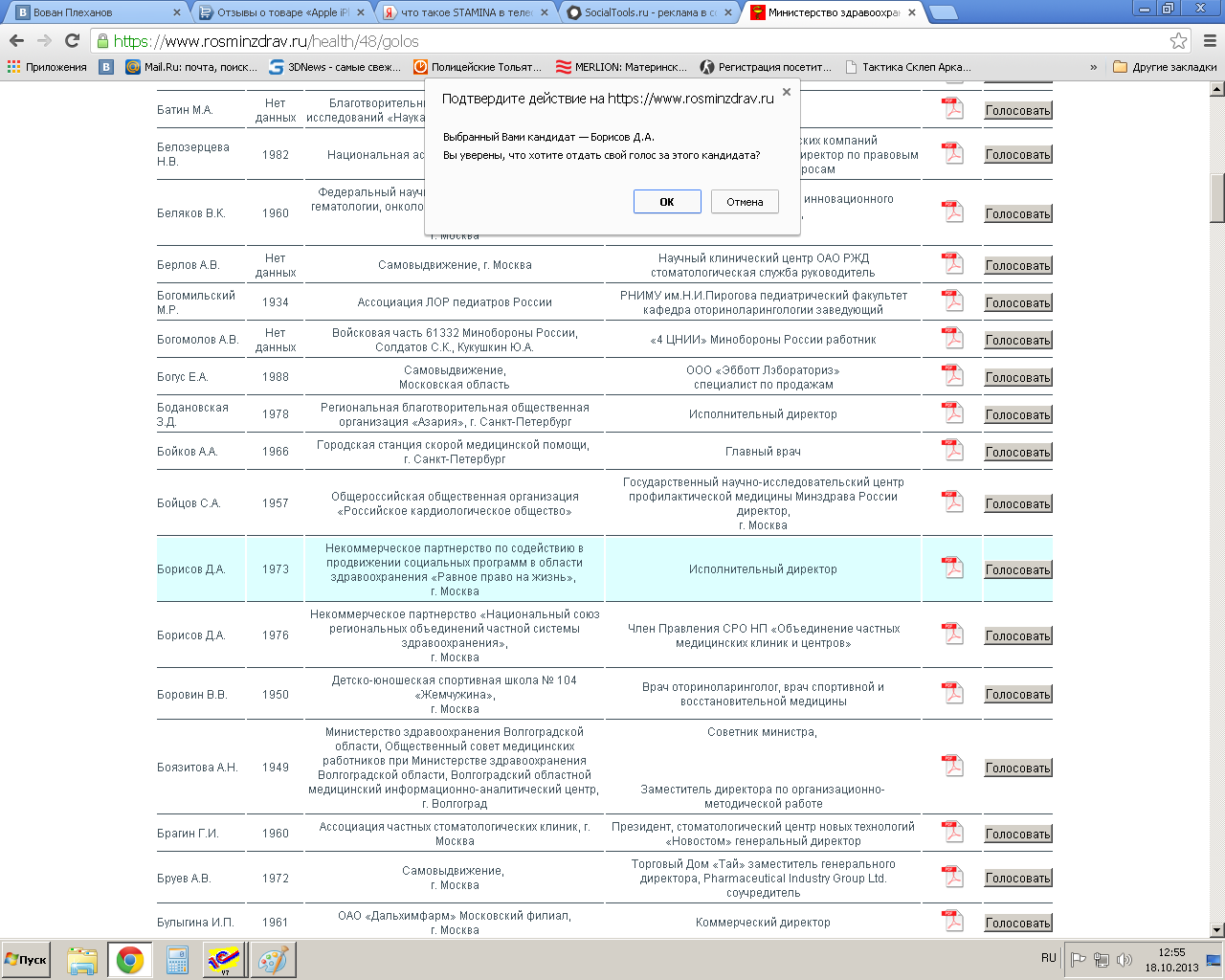Open PDF icon for Богомолов А.В.

point(953,338)
